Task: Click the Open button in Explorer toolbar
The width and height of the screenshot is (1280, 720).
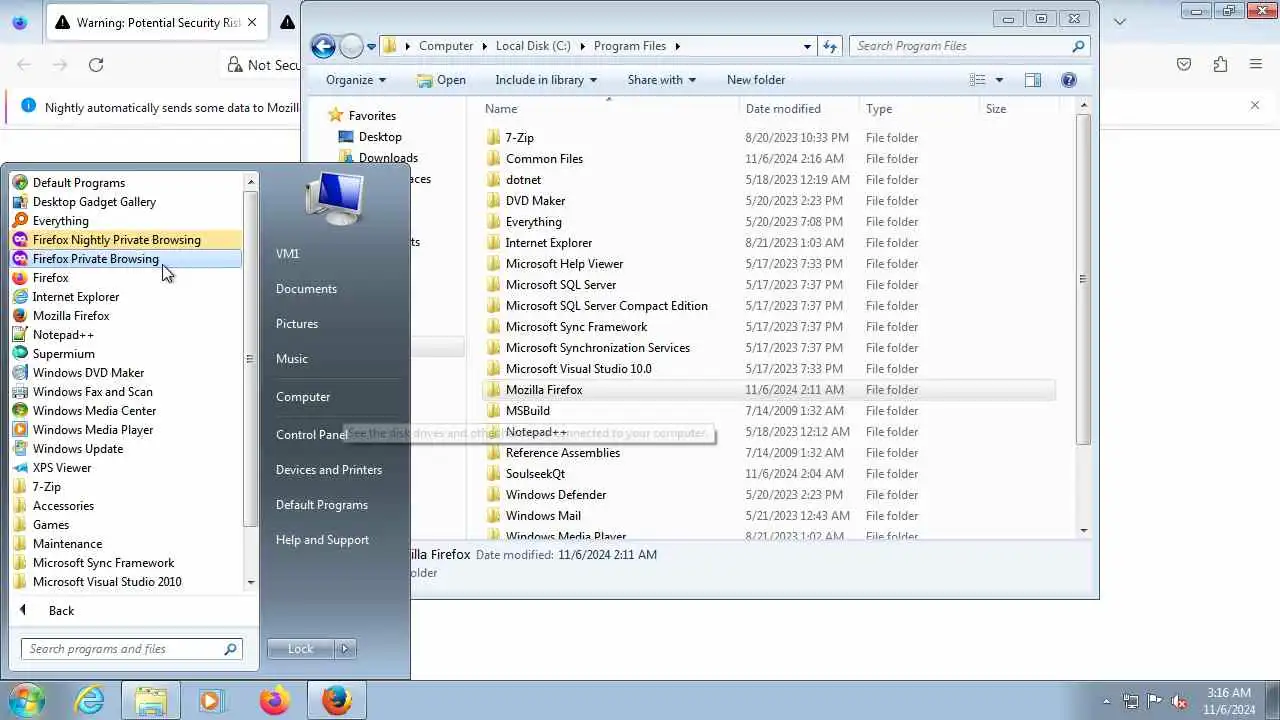Action: (x=441, y=80)
